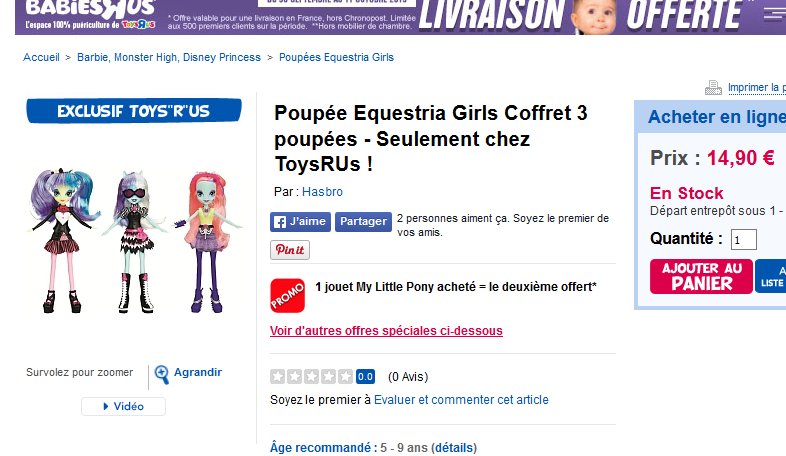Go to the Accueil breadcrumb
The width and height of the screenshot is (786, 456).
pos(41,57)
